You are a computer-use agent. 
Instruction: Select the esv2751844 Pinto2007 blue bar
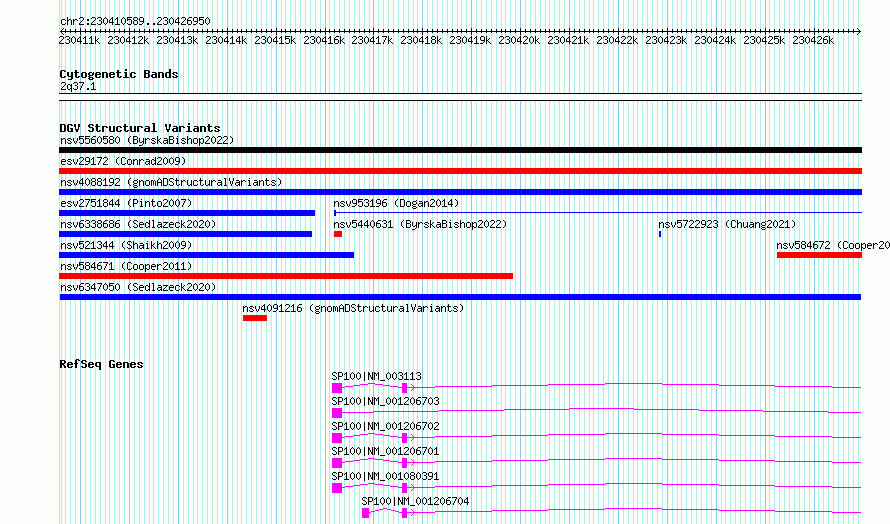coord(187,213)
